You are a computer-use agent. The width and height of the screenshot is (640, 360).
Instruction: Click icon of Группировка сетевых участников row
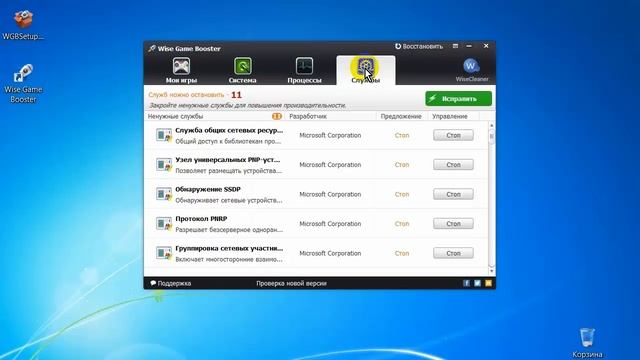[164, 253]
